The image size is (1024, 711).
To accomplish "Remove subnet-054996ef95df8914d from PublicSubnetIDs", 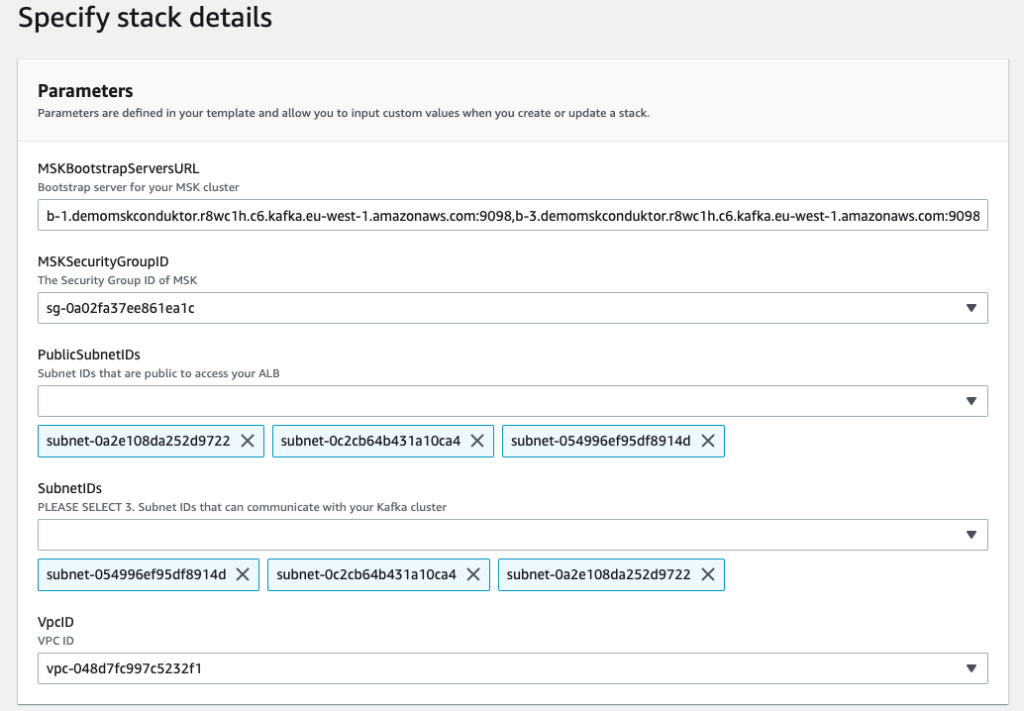I will pos(708,441).
